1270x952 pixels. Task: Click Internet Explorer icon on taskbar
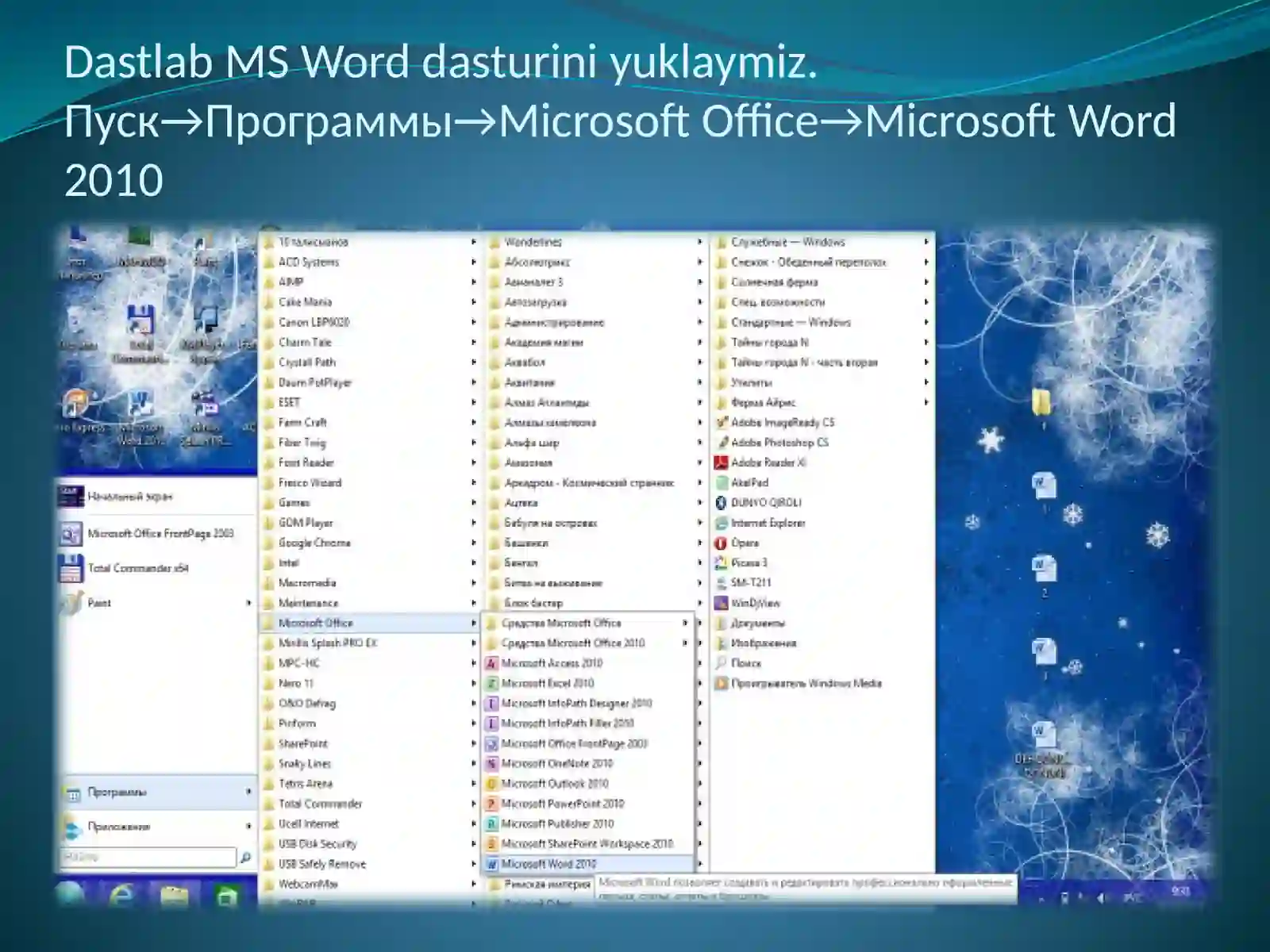click(121, 896)
